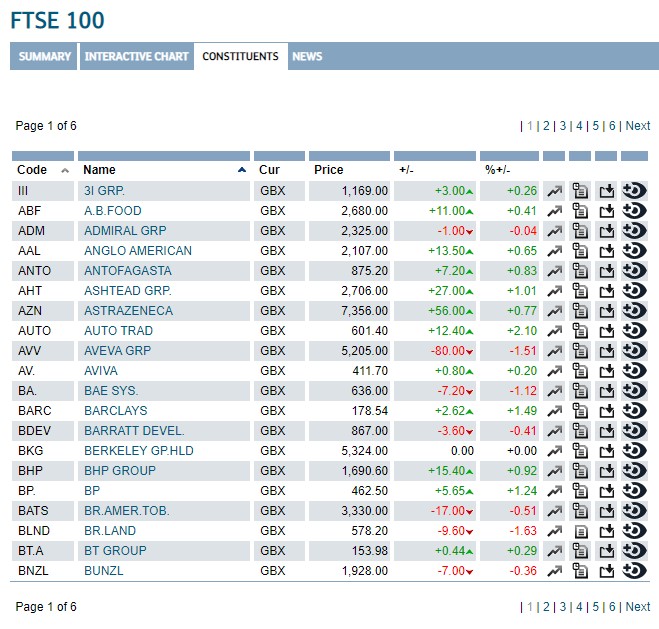Click the download icon for BHP GROUP
Image resolution: width=659 pixels, height=629 pixels.
pyautogui.click(x=606, y=471)
